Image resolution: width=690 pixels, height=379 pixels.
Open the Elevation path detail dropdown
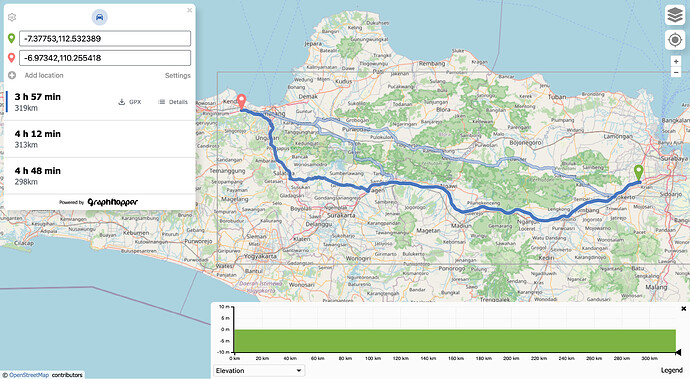(259, 371)
